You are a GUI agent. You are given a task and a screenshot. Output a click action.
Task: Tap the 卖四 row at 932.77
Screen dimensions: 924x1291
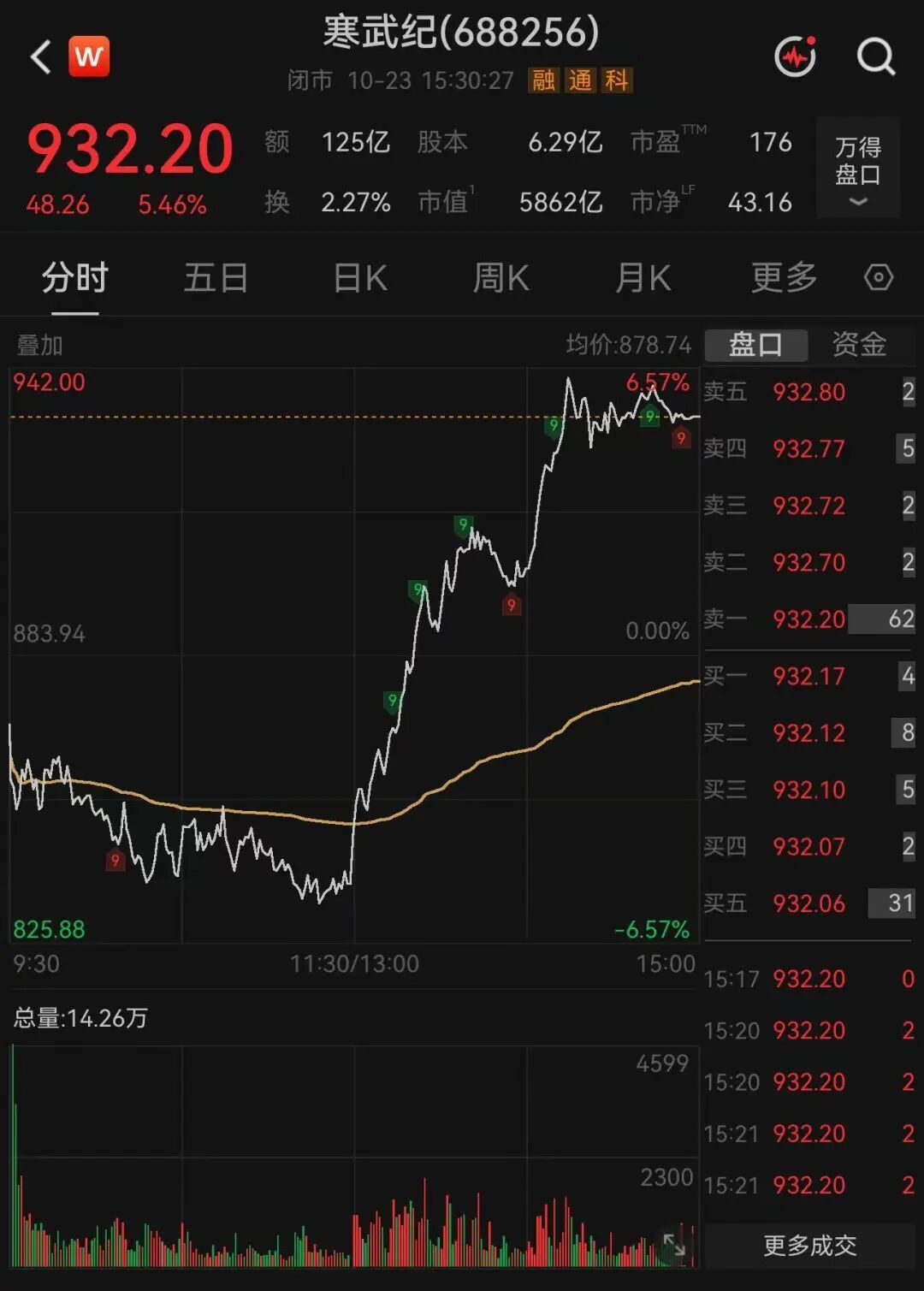coord(809,448)
